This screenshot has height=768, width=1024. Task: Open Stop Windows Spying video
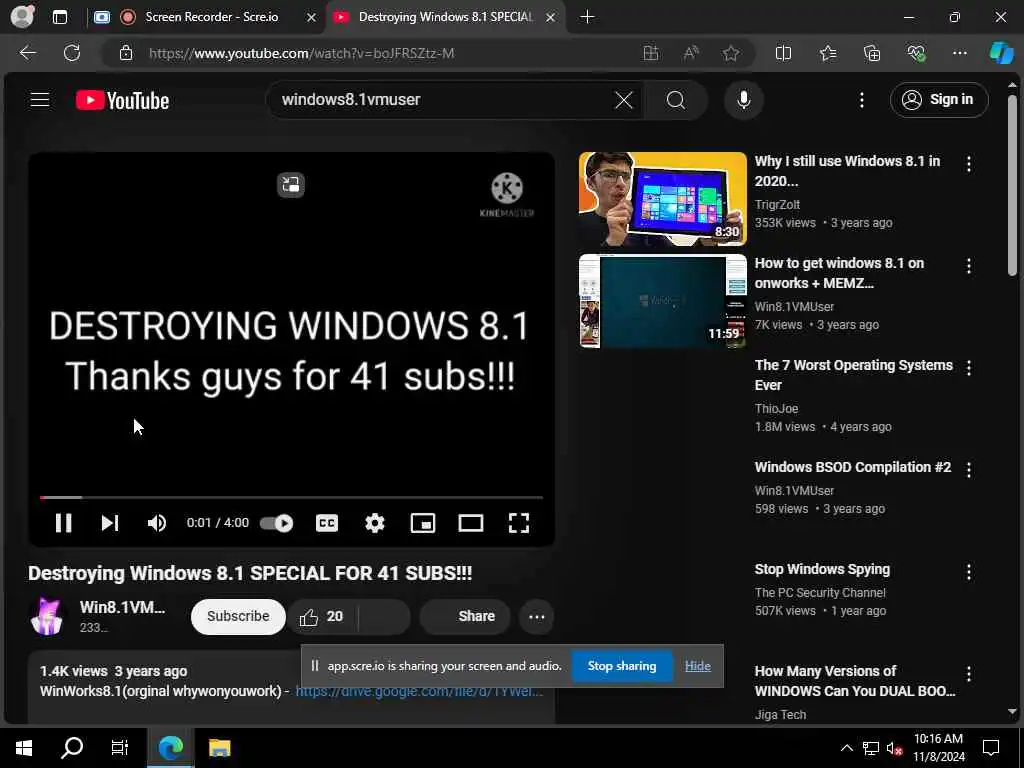(822, 569)
